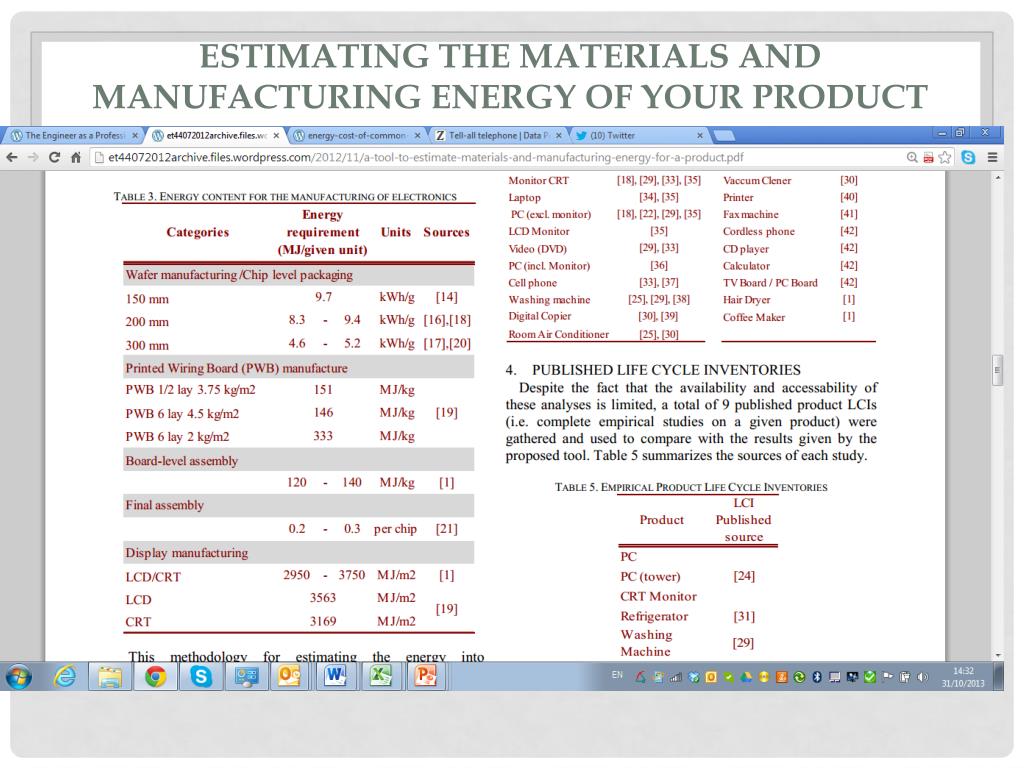Open a new Chrome tab

724,136
